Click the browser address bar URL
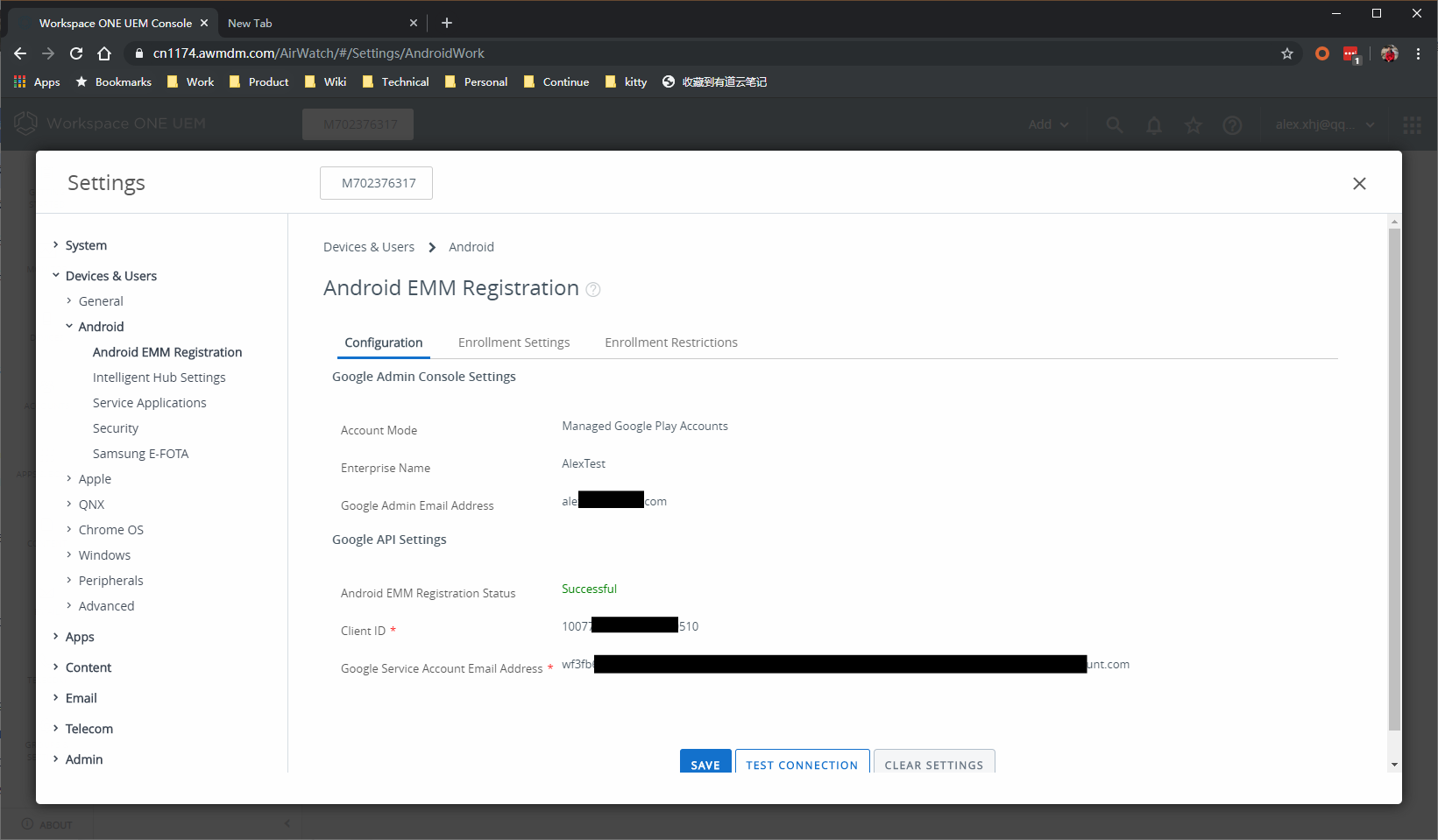The width and height of the screenshot is (1438, 840). click(319, 53)
